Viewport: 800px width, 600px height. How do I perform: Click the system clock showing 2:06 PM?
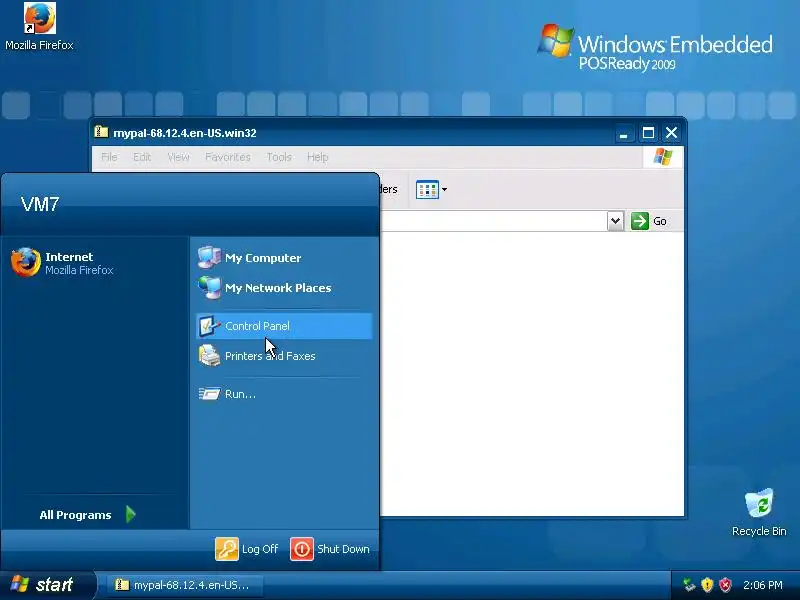pos(763,585)
